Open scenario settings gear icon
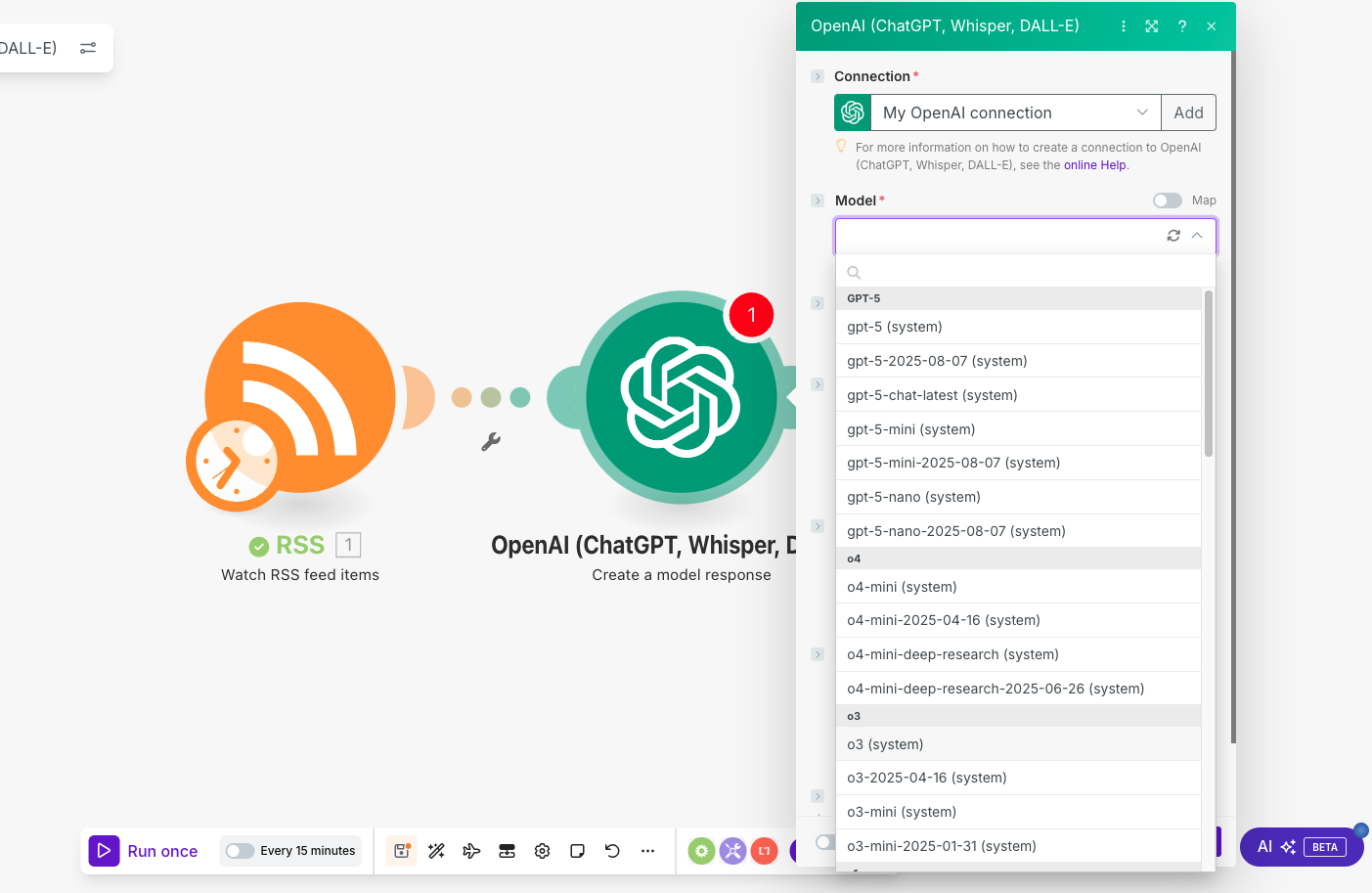The image size is (1372, 893). click(542, 851)
